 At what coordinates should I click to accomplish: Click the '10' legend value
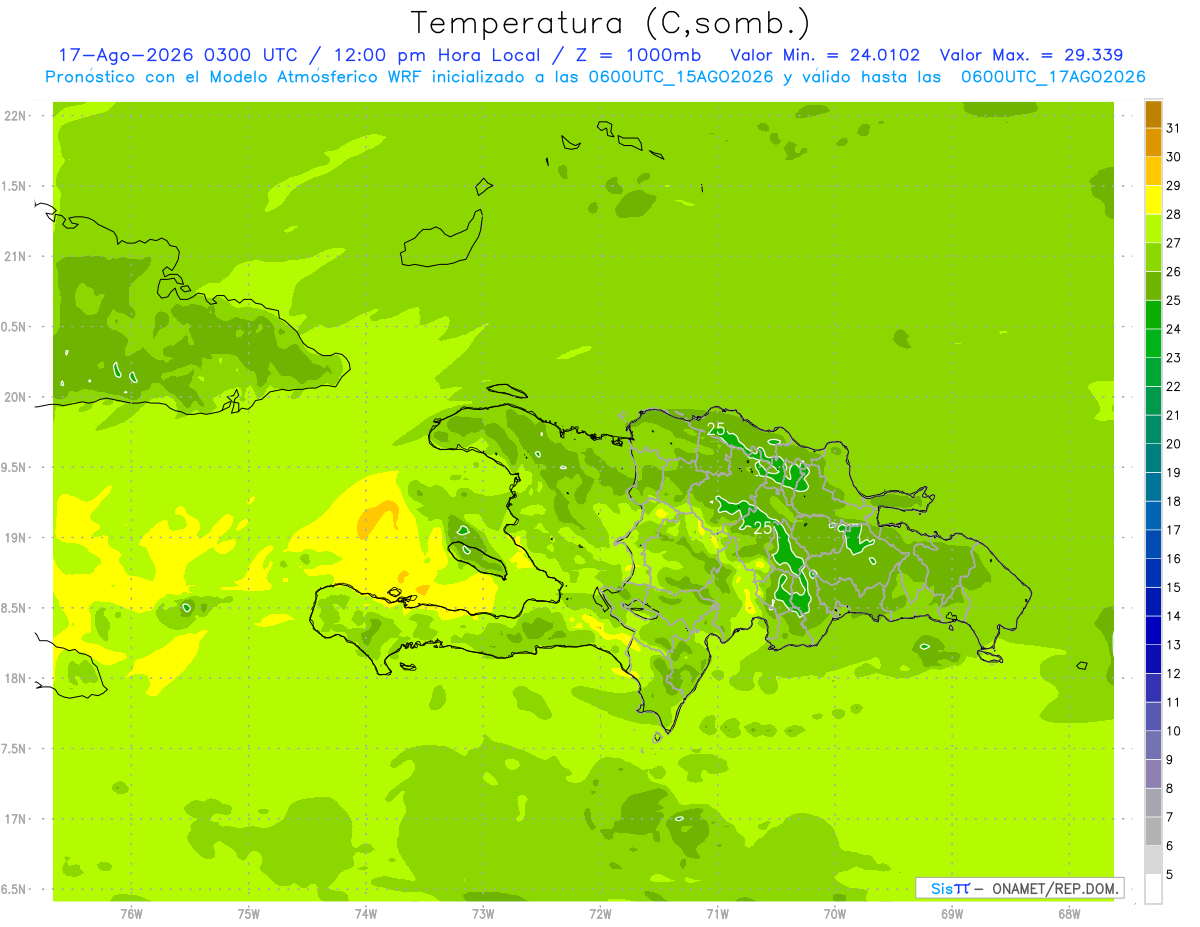point(1174,731)
